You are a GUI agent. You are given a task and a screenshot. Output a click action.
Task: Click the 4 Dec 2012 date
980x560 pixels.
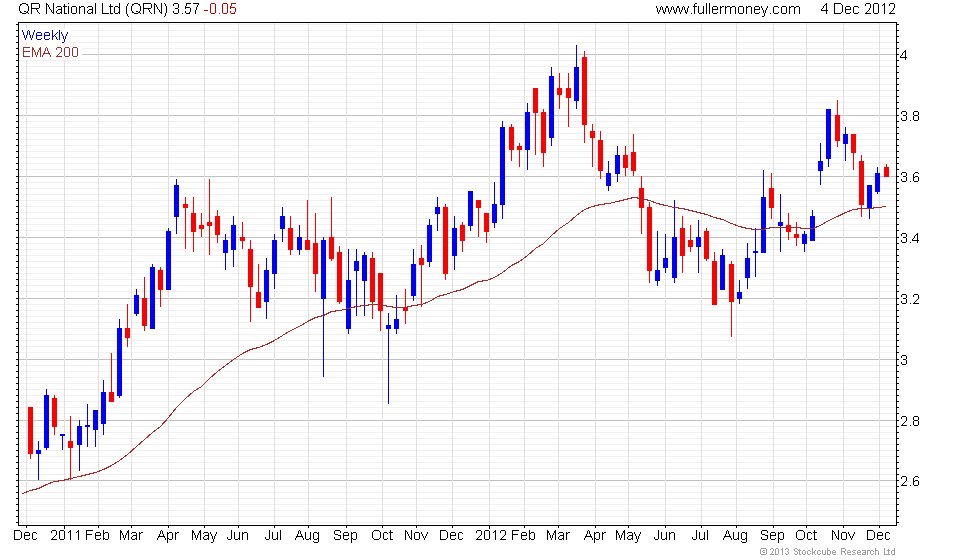(858, 9)
